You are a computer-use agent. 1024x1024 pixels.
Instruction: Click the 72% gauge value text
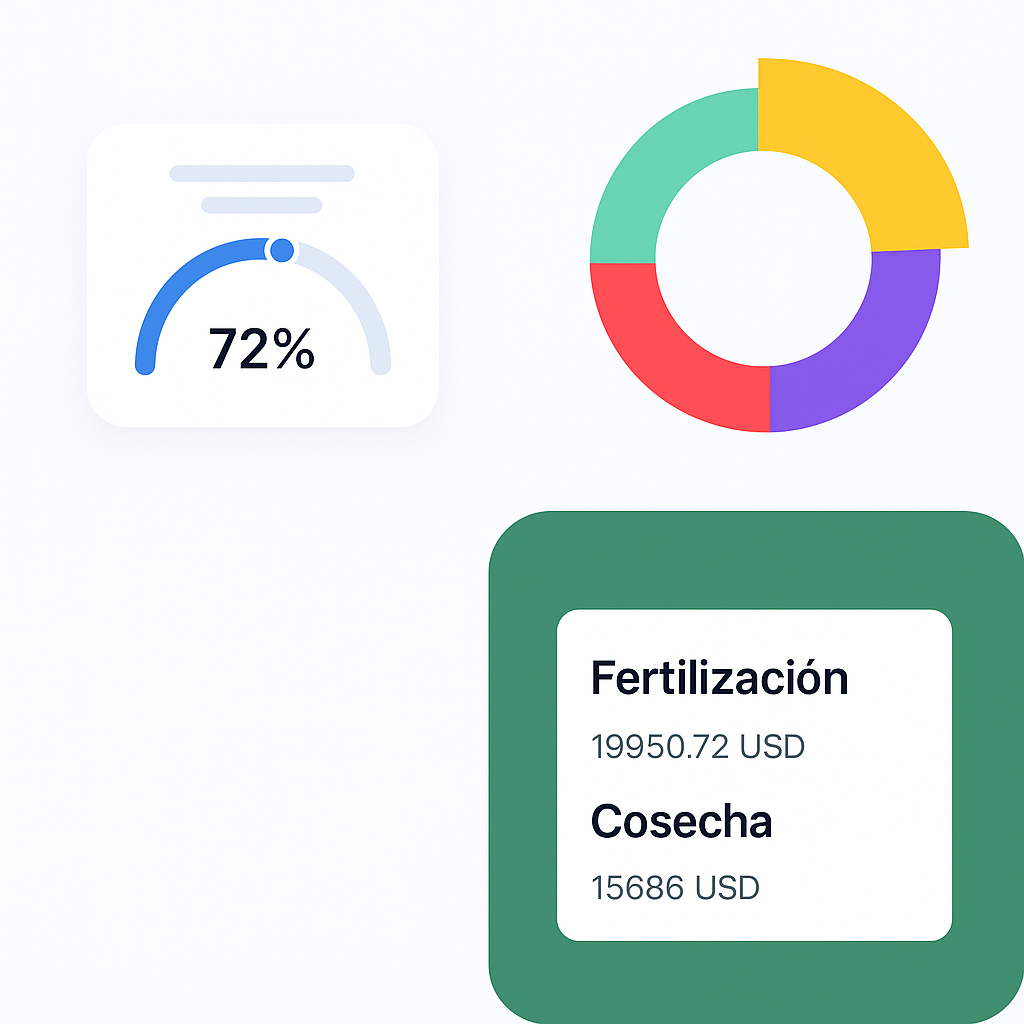tap(262, 349)
